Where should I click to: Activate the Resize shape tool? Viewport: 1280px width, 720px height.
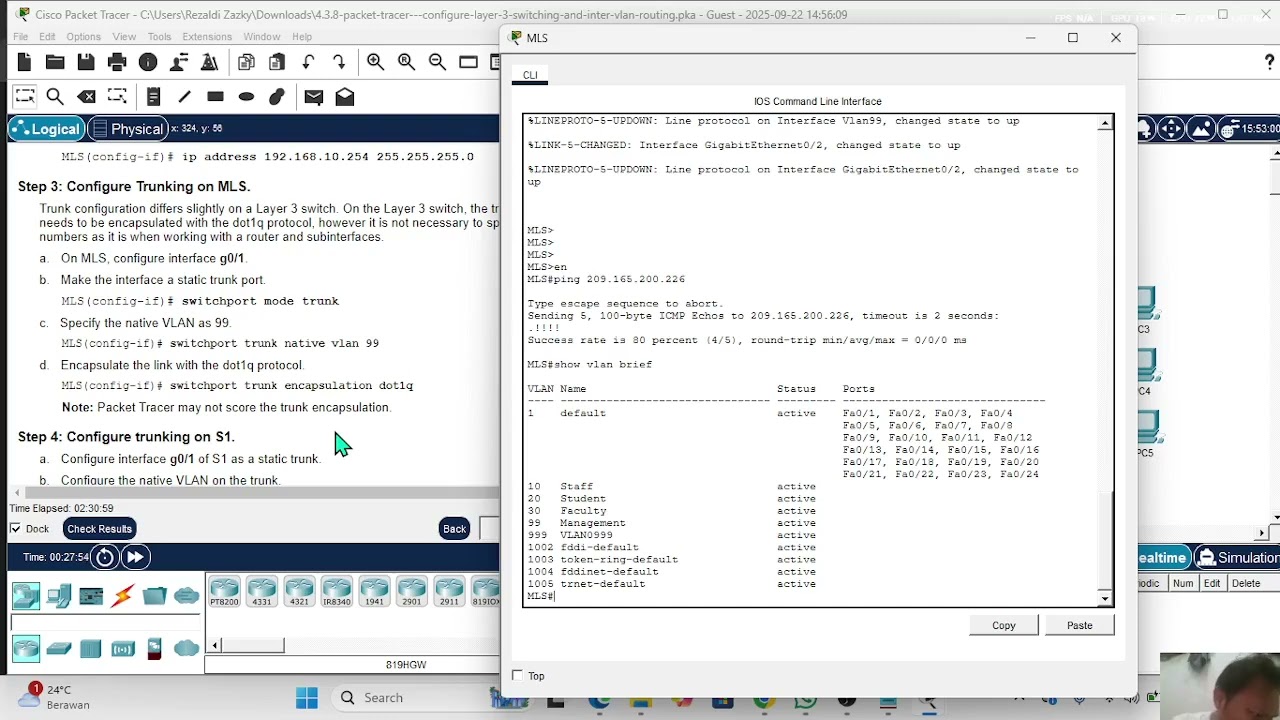(117, 97)
